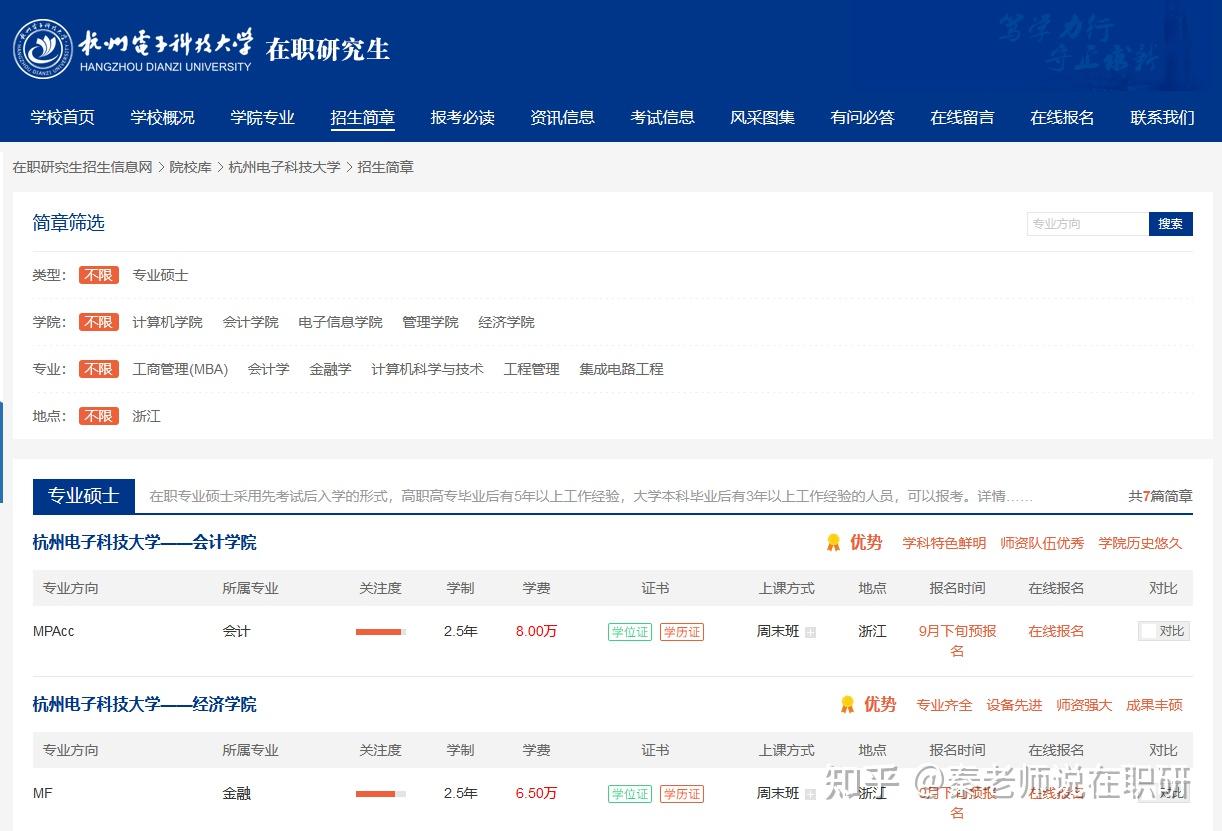Screen dimensions: 1222x831
Task: Click 9月下旬预报名 in the MPAcc row
Action: (x=958, y=641)
